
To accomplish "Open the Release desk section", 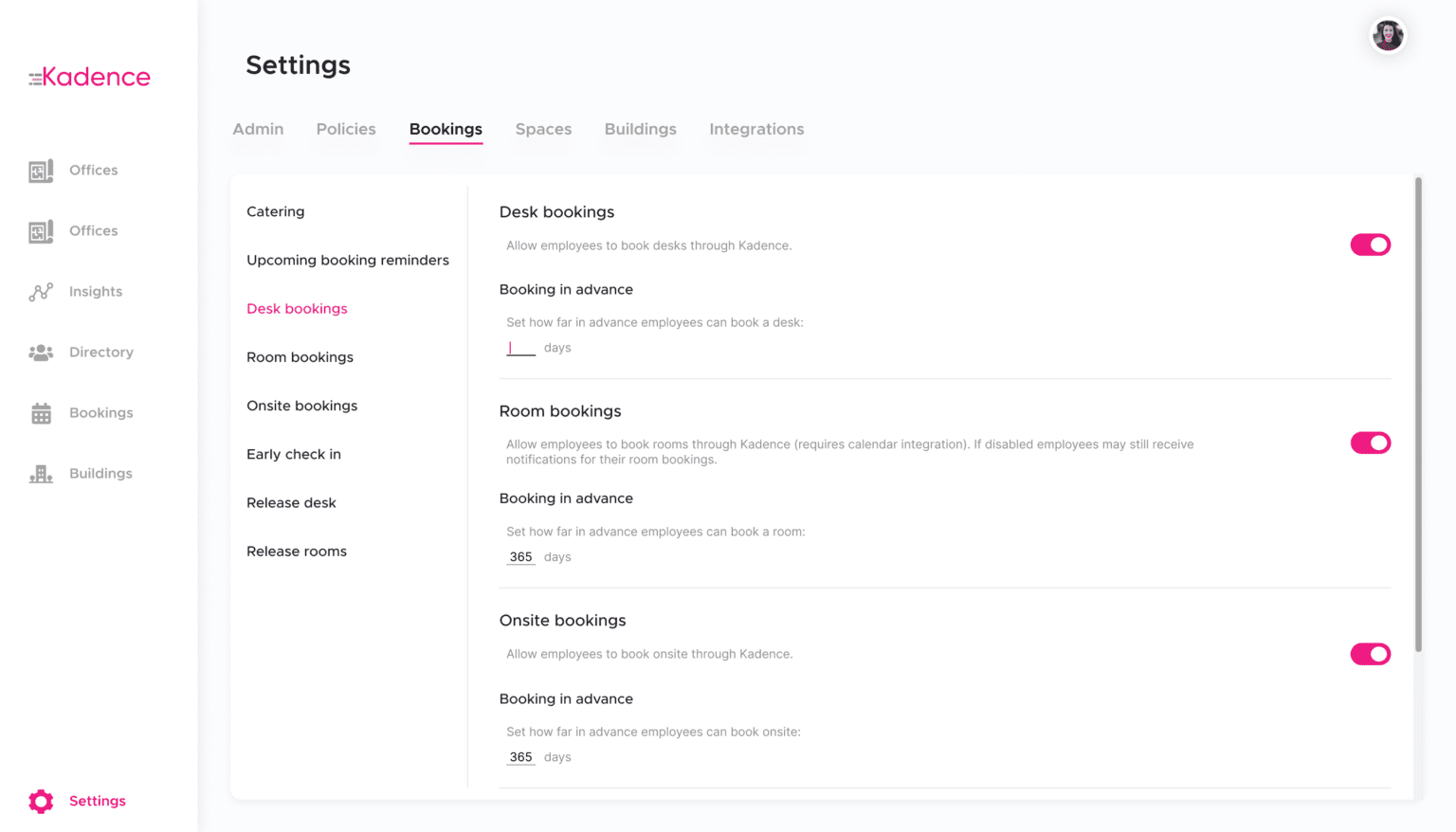I will point(291,502).
